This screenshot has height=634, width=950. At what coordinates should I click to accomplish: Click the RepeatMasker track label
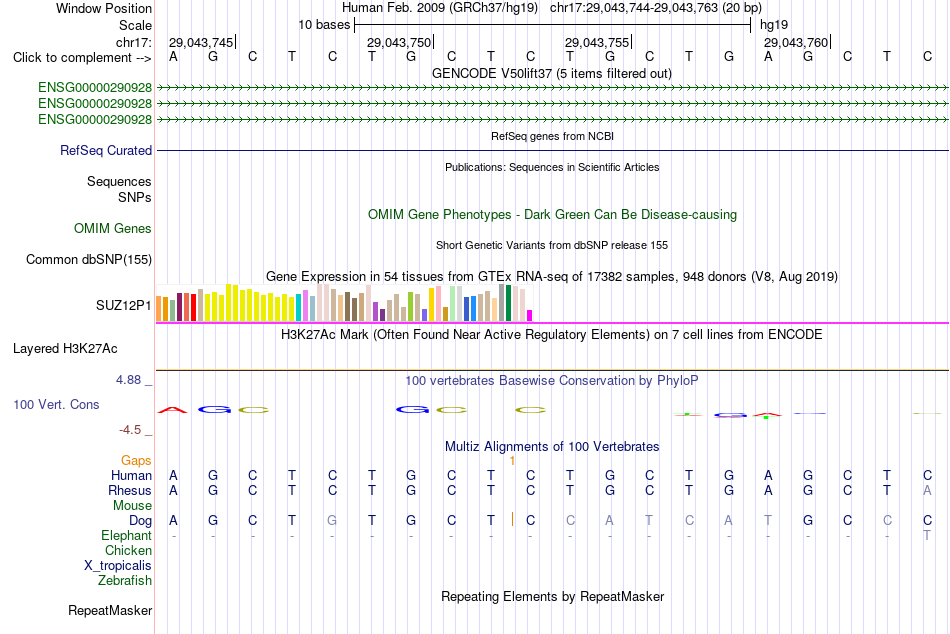110,610
